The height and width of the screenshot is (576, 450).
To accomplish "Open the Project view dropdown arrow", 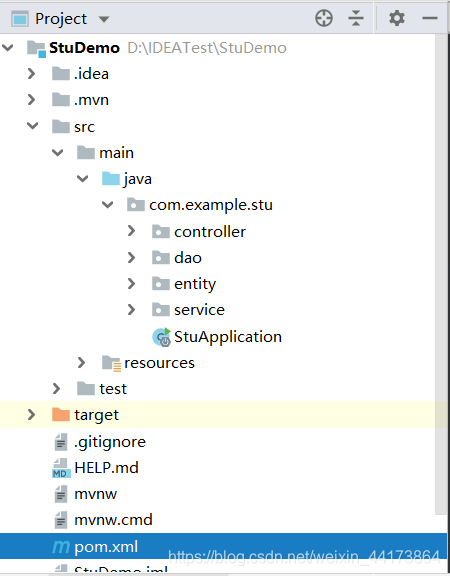I will coord(104,19).
